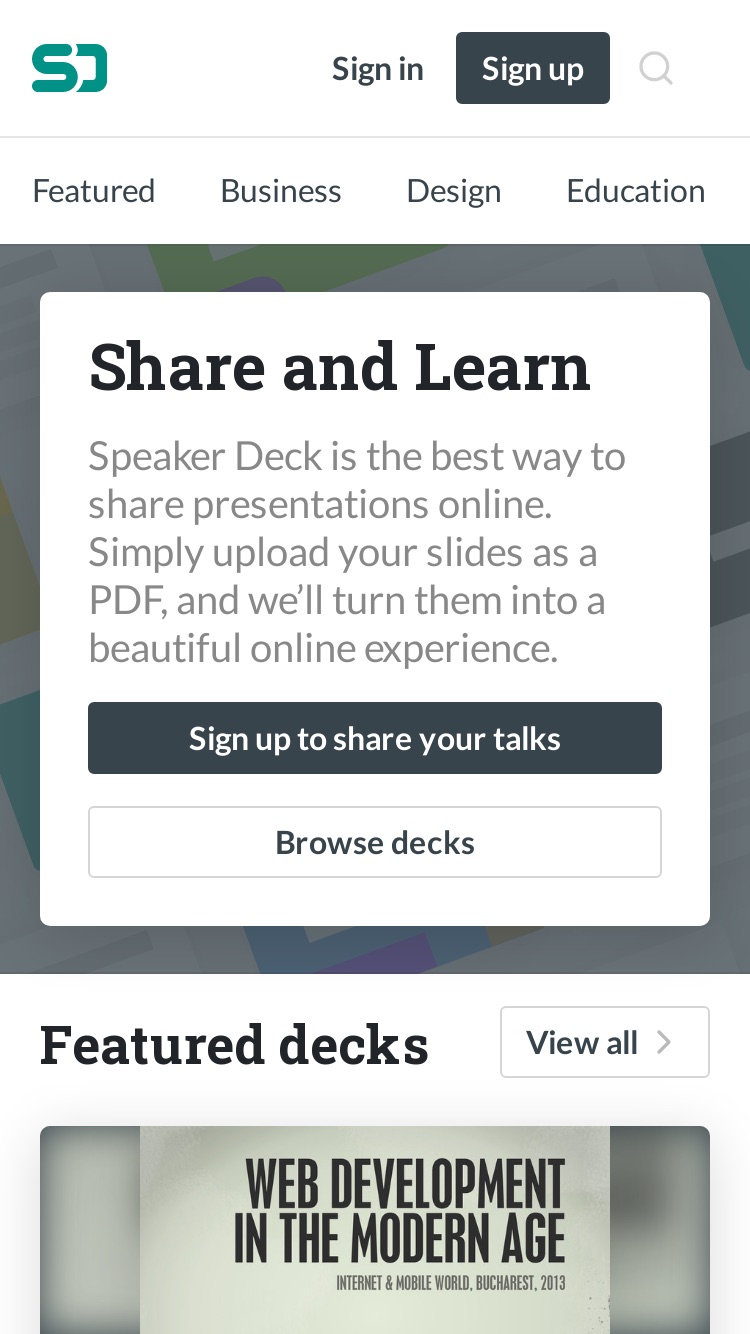Select the Featured category tab
750x1334 pixels.
pos(94,190)
